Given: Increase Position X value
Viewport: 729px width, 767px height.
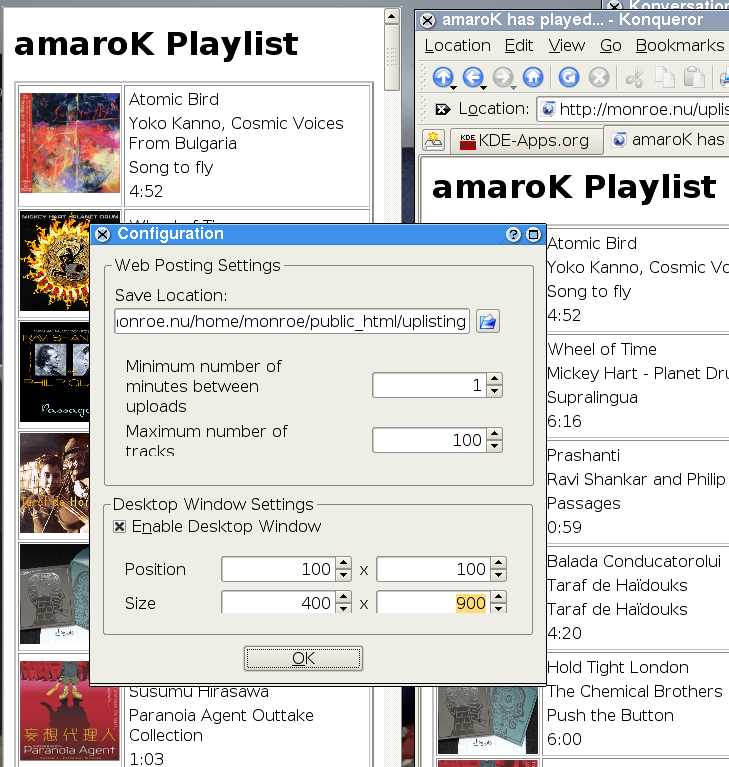Looking at the screenshot, I should [343, 563].
